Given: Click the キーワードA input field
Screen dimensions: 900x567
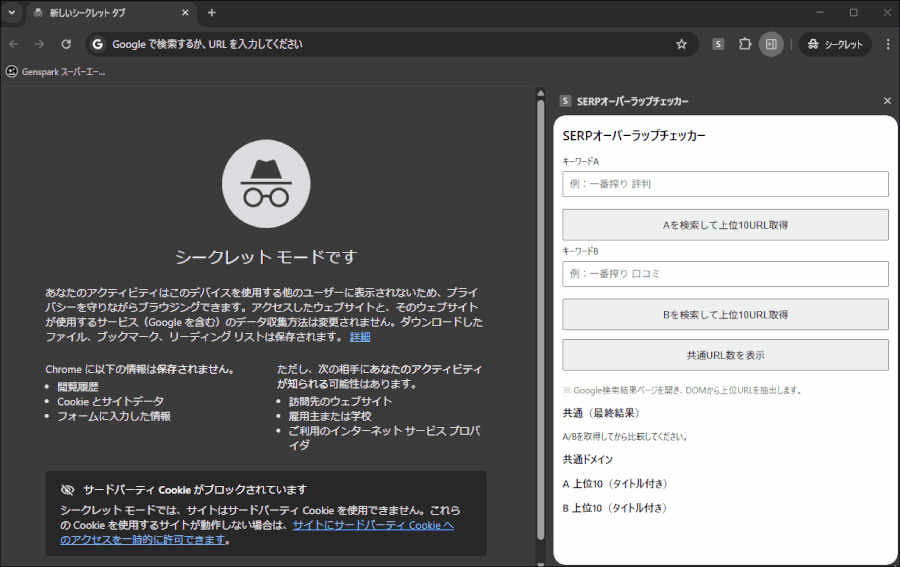Looking at the screenshot, I should click(725, 184).
